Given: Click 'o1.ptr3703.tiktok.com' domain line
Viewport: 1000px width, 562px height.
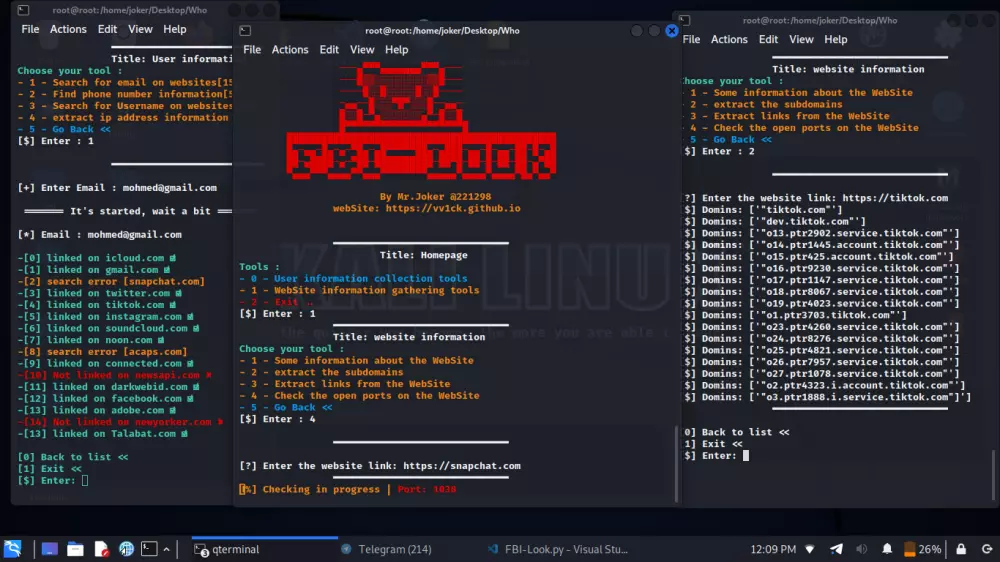Looking at the screenshot, I should 795,315.
